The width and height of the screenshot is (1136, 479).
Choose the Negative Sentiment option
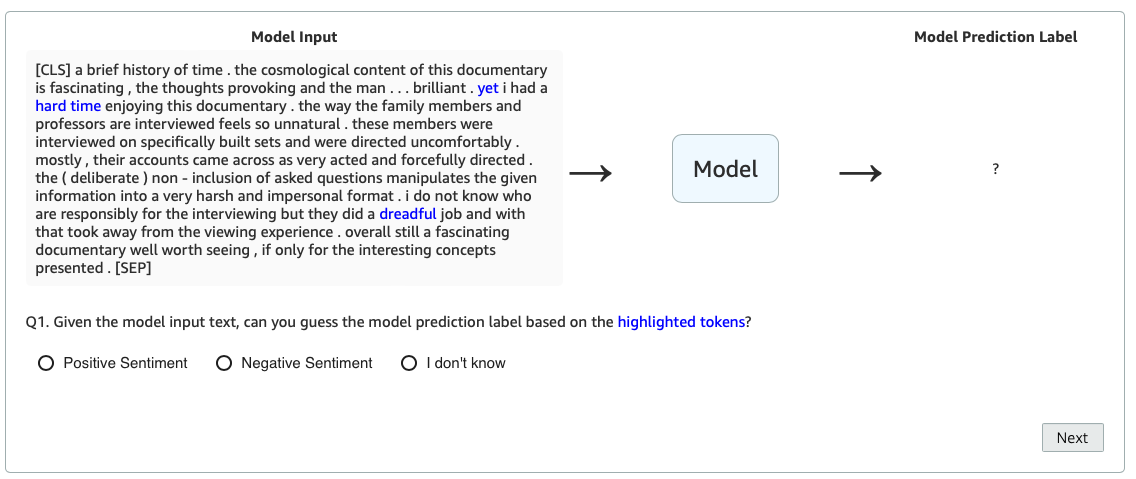224,364
